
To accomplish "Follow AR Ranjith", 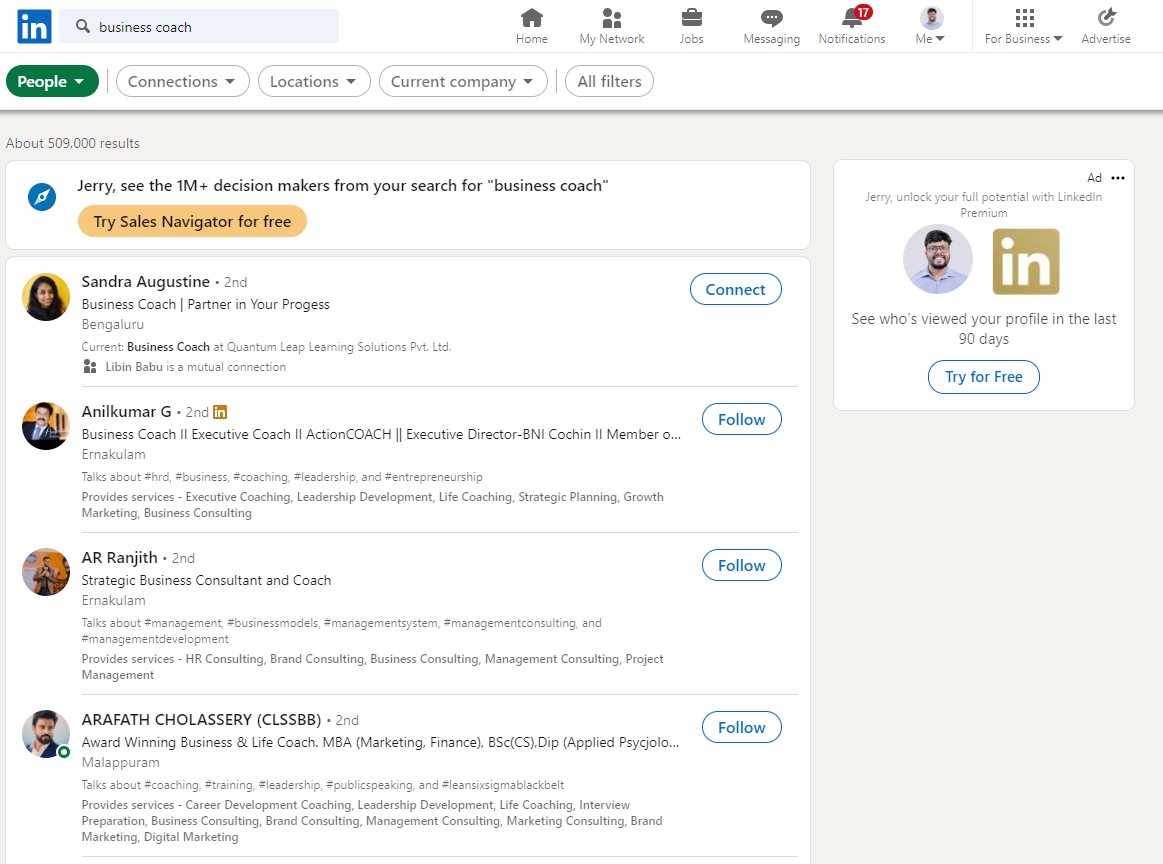I will click(x=741, y=565).
